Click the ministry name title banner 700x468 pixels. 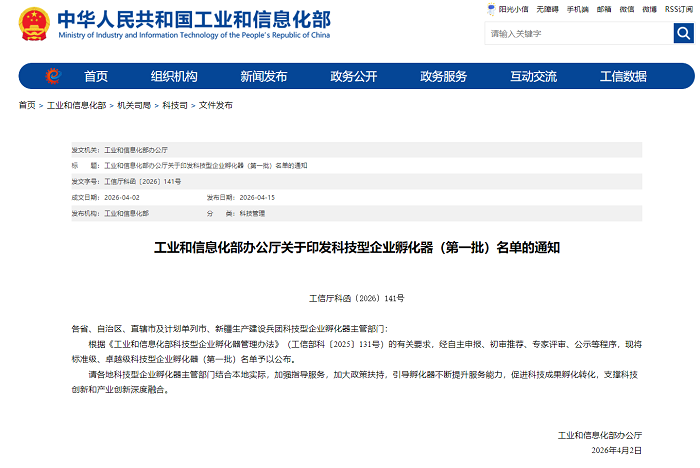194,24
